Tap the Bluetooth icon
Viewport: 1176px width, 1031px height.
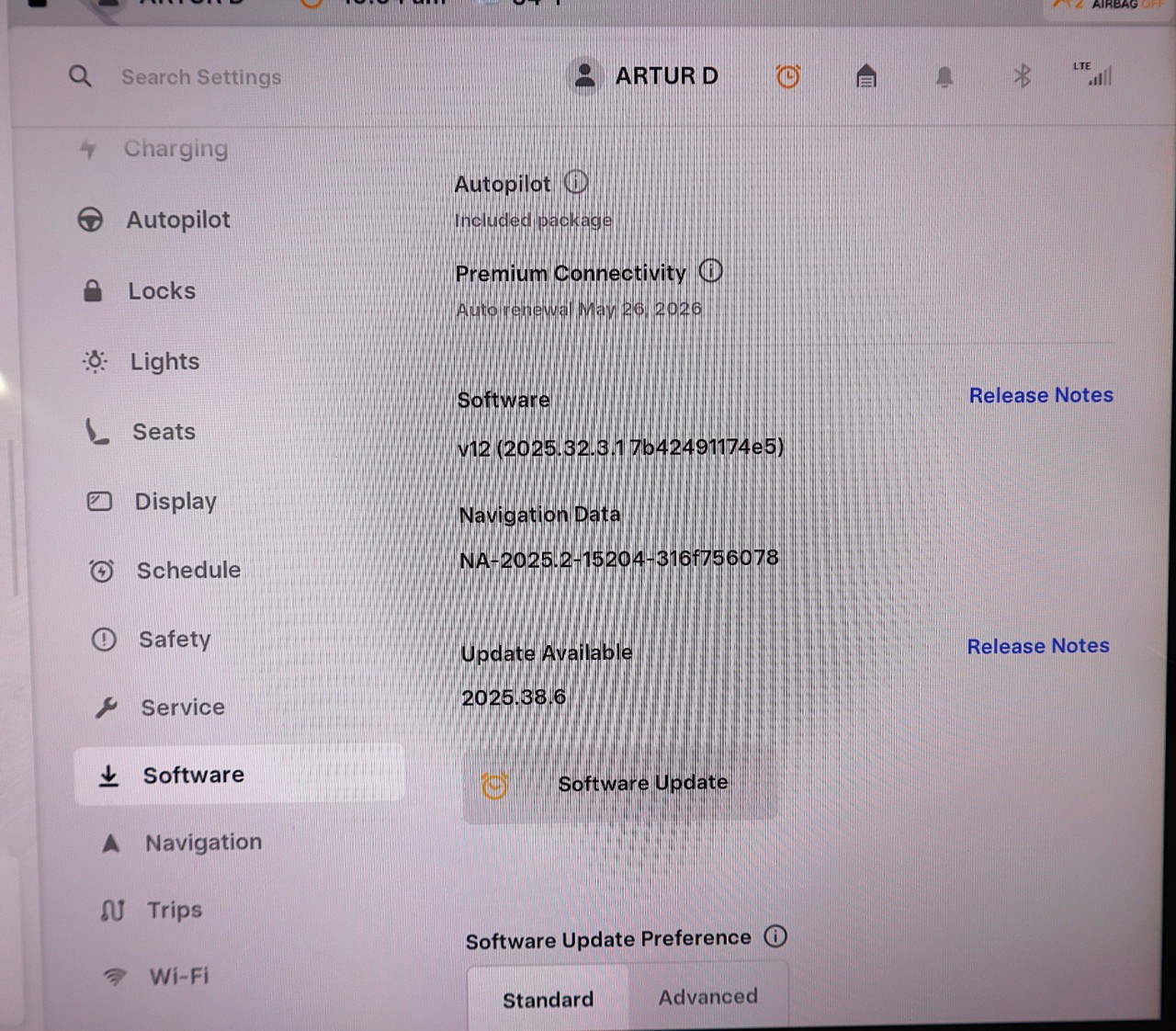coord(1022,76)
